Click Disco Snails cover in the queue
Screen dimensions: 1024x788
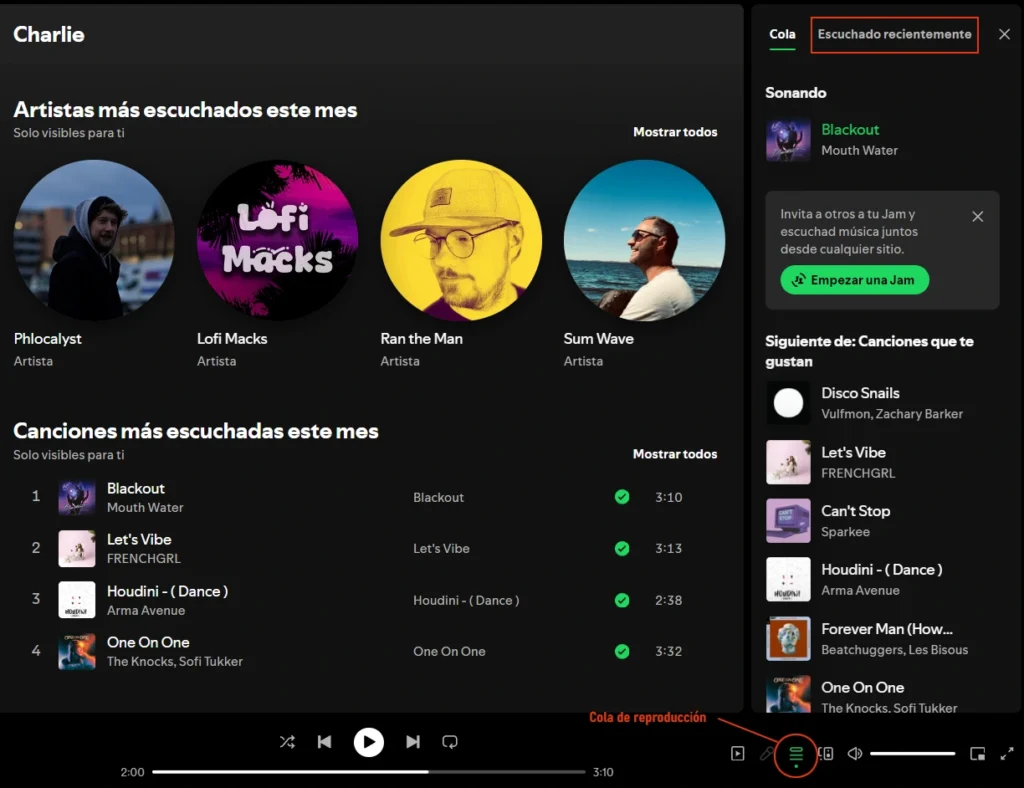(788, 403)
